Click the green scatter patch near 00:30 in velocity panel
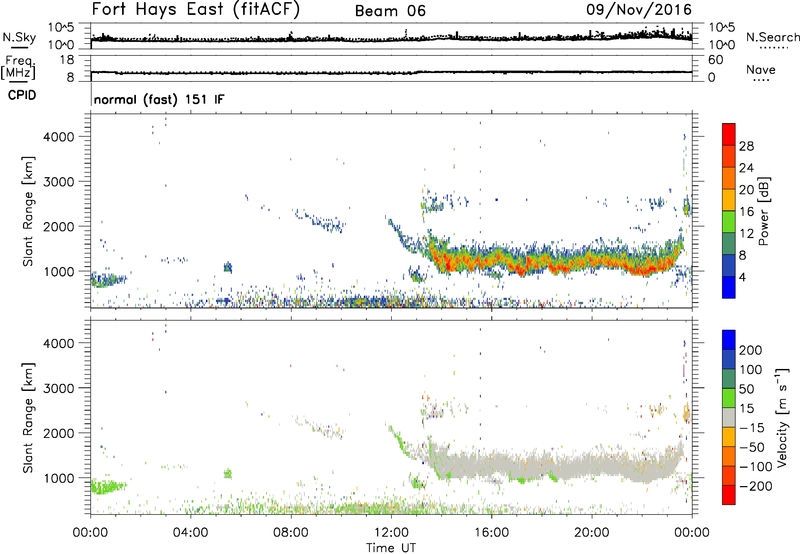This screenshot has height=554, width=800. tap(107, 487)
